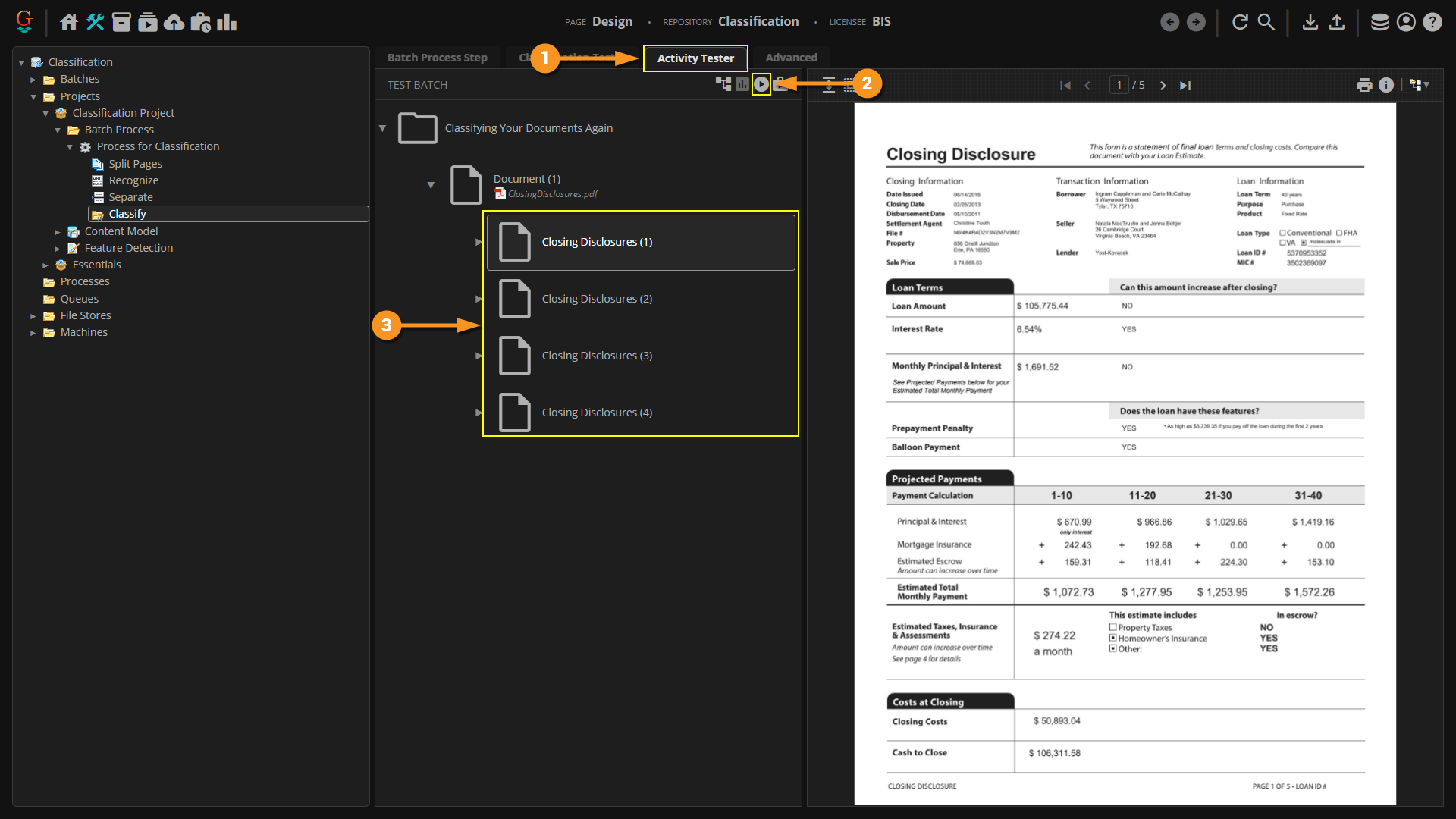The width and height of the screenshot is (1456, 819).
Task: Expand Closing Disclosures (2) item
Action: [479, 299]
